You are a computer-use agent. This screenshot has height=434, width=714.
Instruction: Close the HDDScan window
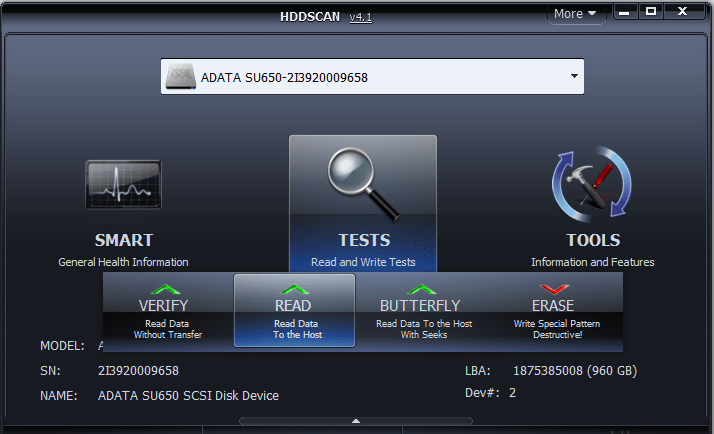pos(682,12)
